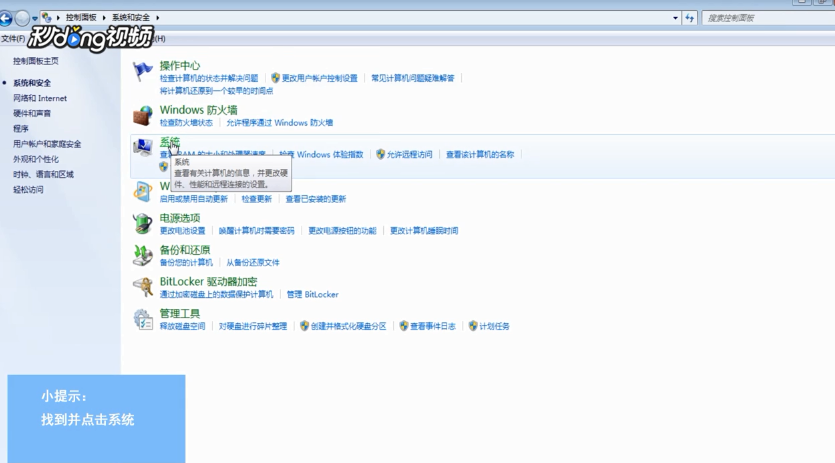Click 检查计算机的状态并解决问题

click(x=209, y=78)
